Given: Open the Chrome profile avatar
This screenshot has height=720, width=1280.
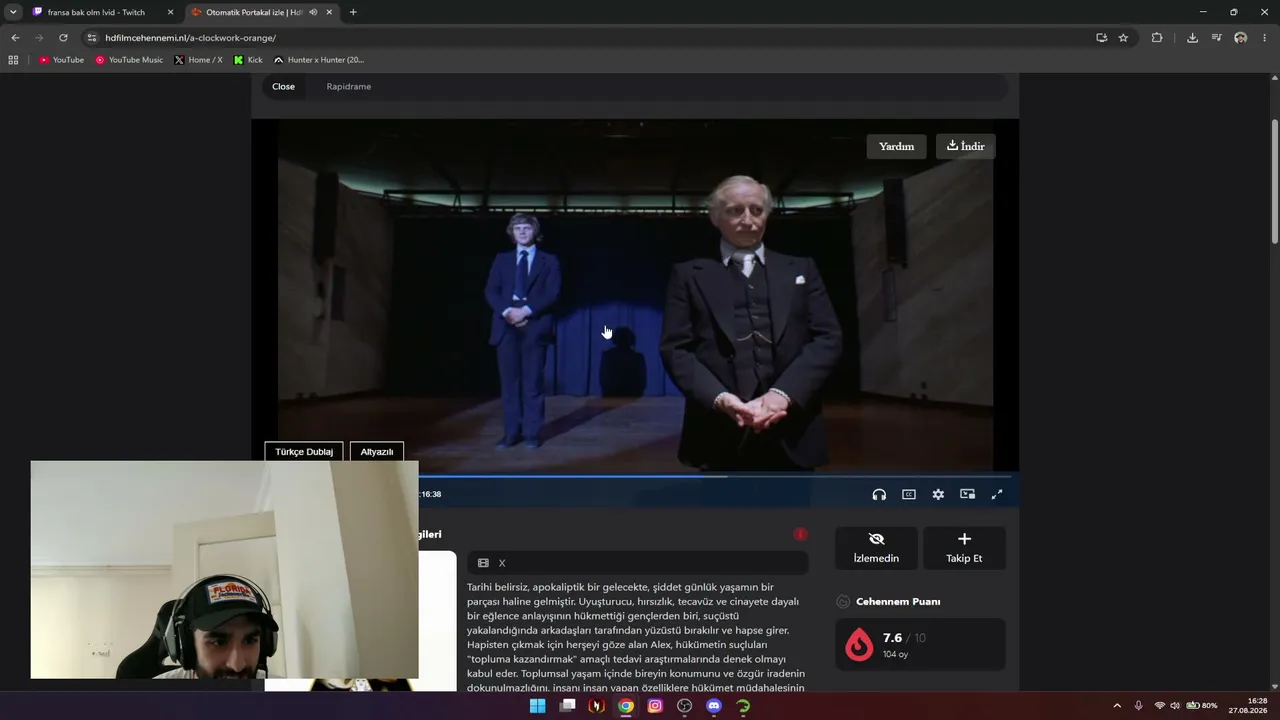Looking at the screenshot, I should [1241, 38].
